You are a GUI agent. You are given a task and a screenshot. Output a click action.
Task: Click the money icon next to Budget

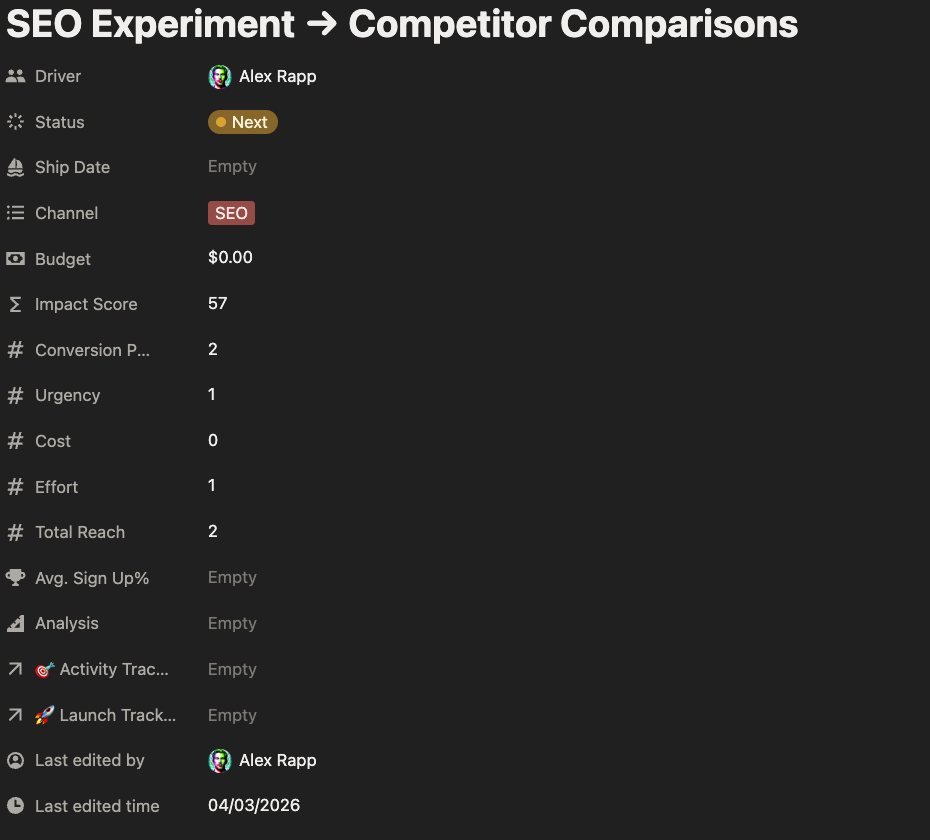click(x=15, y=258)
